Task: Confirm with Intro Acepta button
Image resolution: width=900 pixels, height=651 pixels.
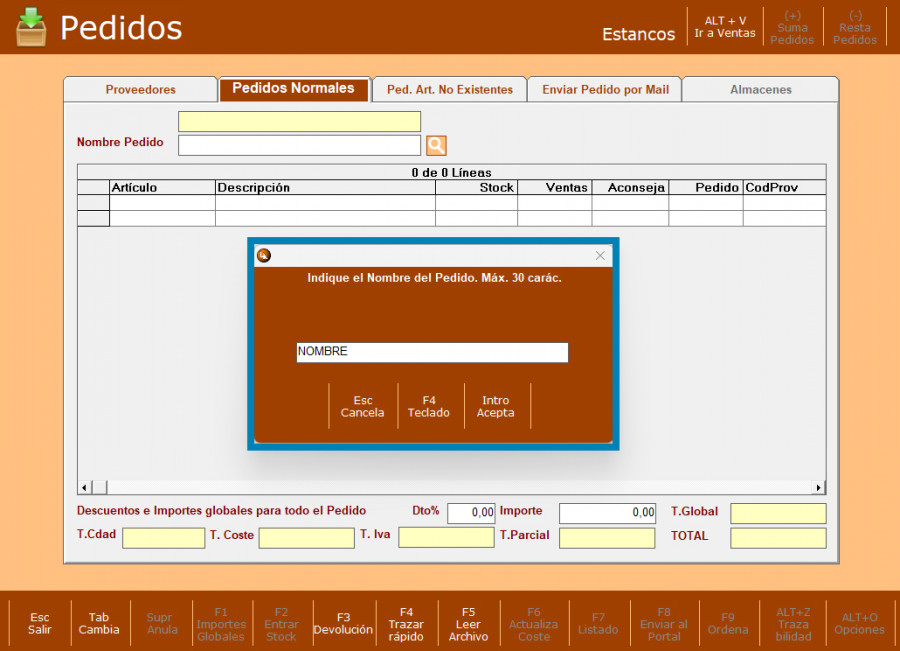Action: 496,406
